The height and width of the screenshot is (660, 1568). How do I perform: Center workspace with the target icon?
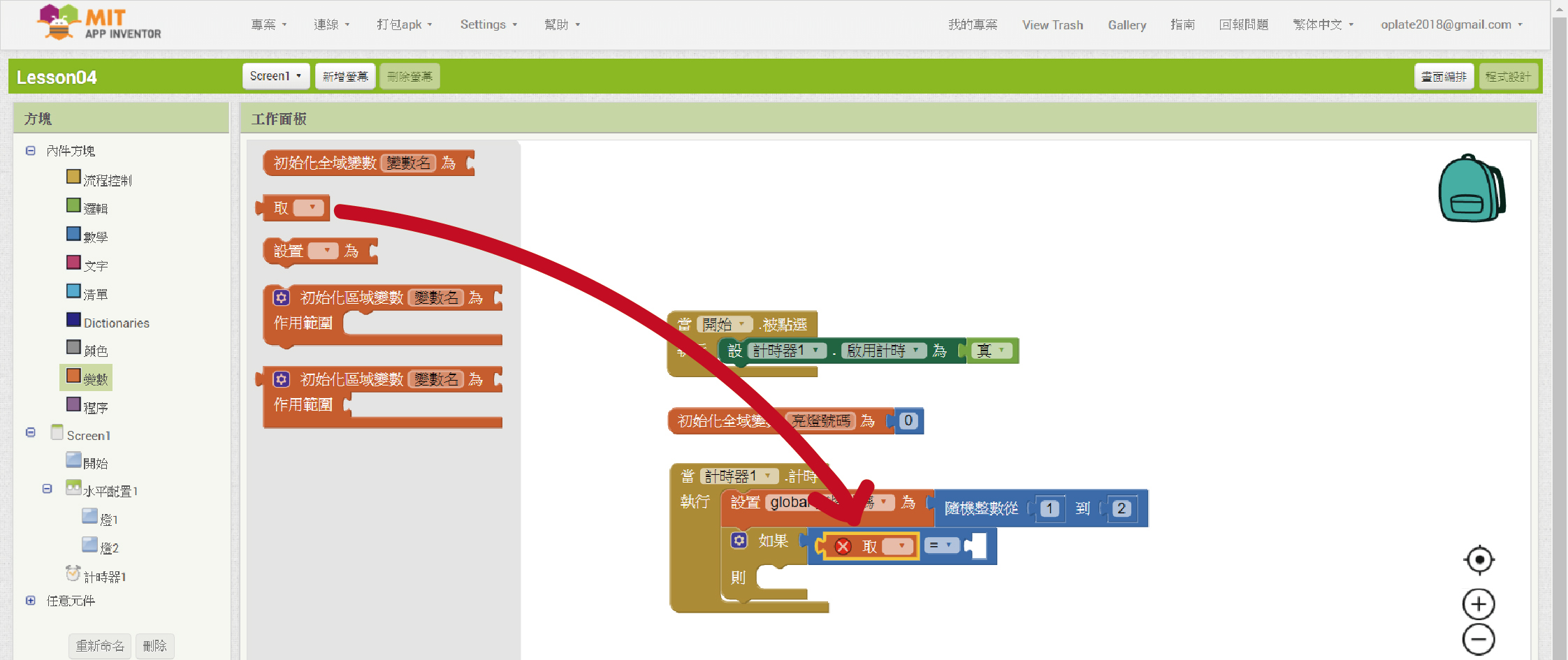click(x=1479, y=559)
